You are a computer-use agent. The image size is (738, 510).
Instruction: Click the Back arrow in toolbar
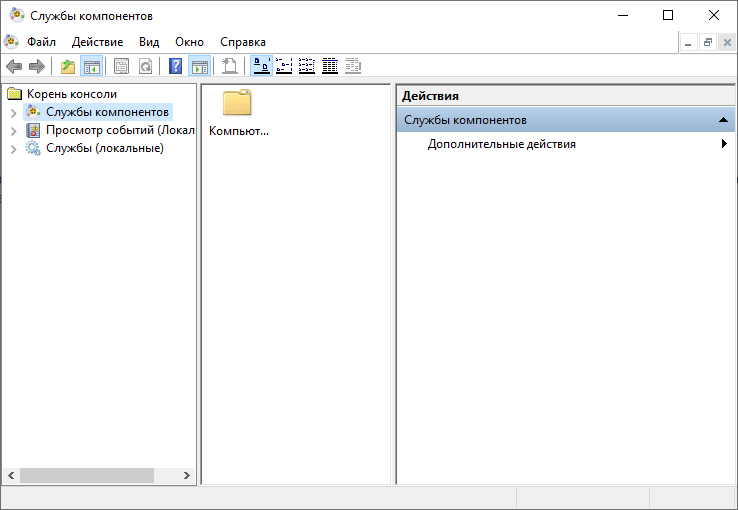14,66
